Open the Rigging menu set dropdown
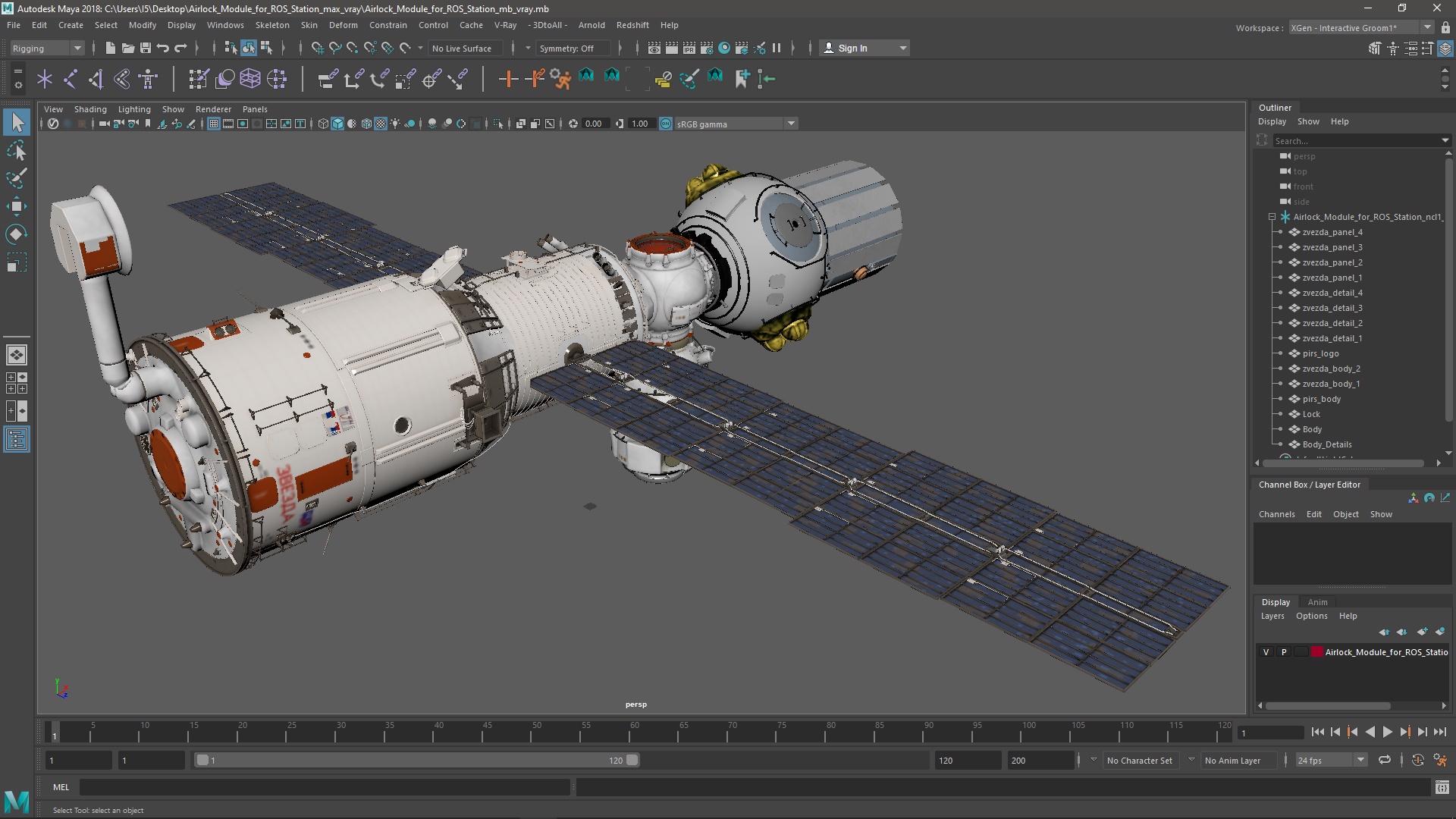The height and width of the screenshot is (819, 1456). tap(47, 48)
